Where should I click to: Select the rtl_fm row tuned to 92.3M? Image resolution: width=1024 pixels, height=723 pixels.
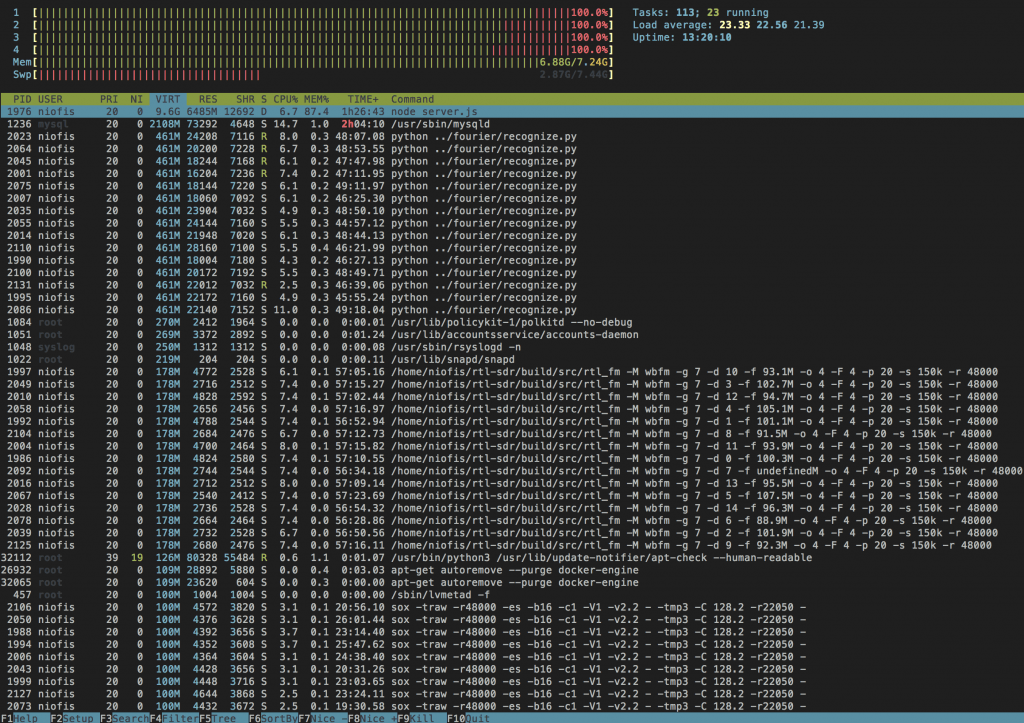coord(512,546)
